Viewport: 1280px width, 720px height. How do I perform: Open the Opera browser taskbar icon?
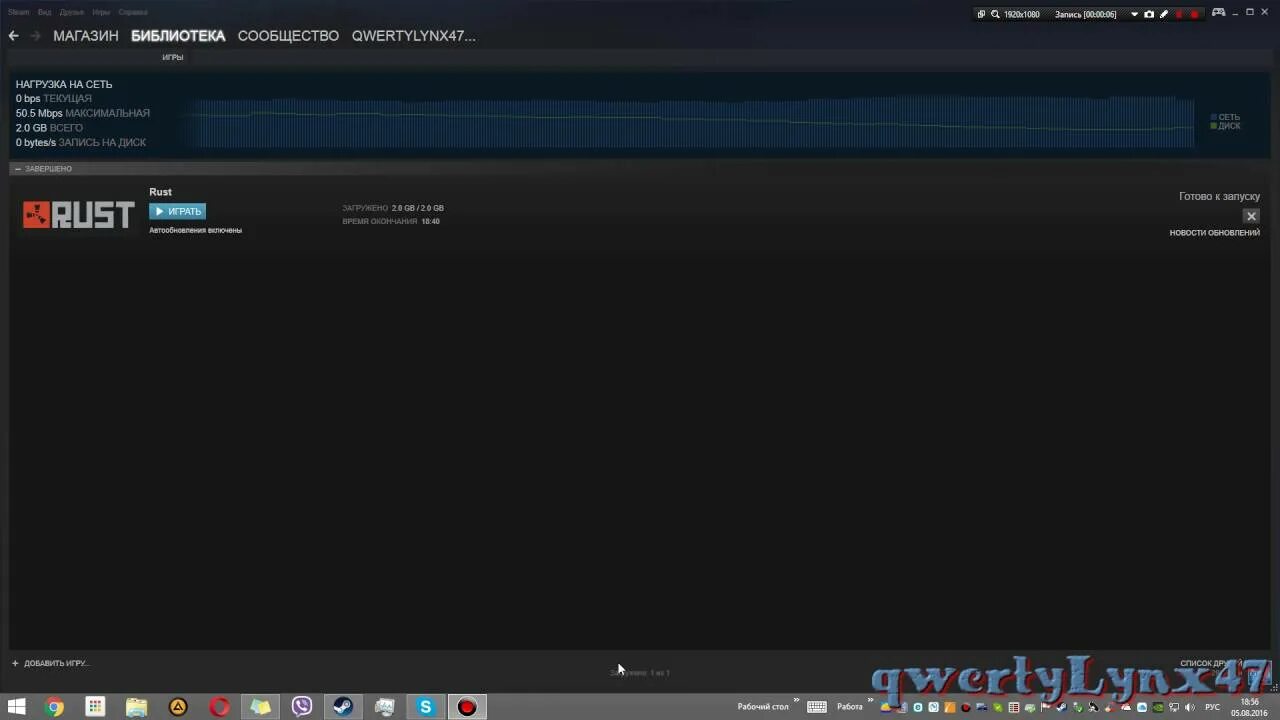pos(219,707)
